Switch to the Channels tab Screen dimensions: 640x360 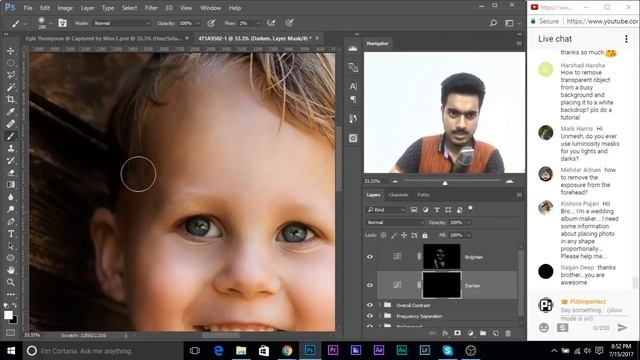coord(398,195)
